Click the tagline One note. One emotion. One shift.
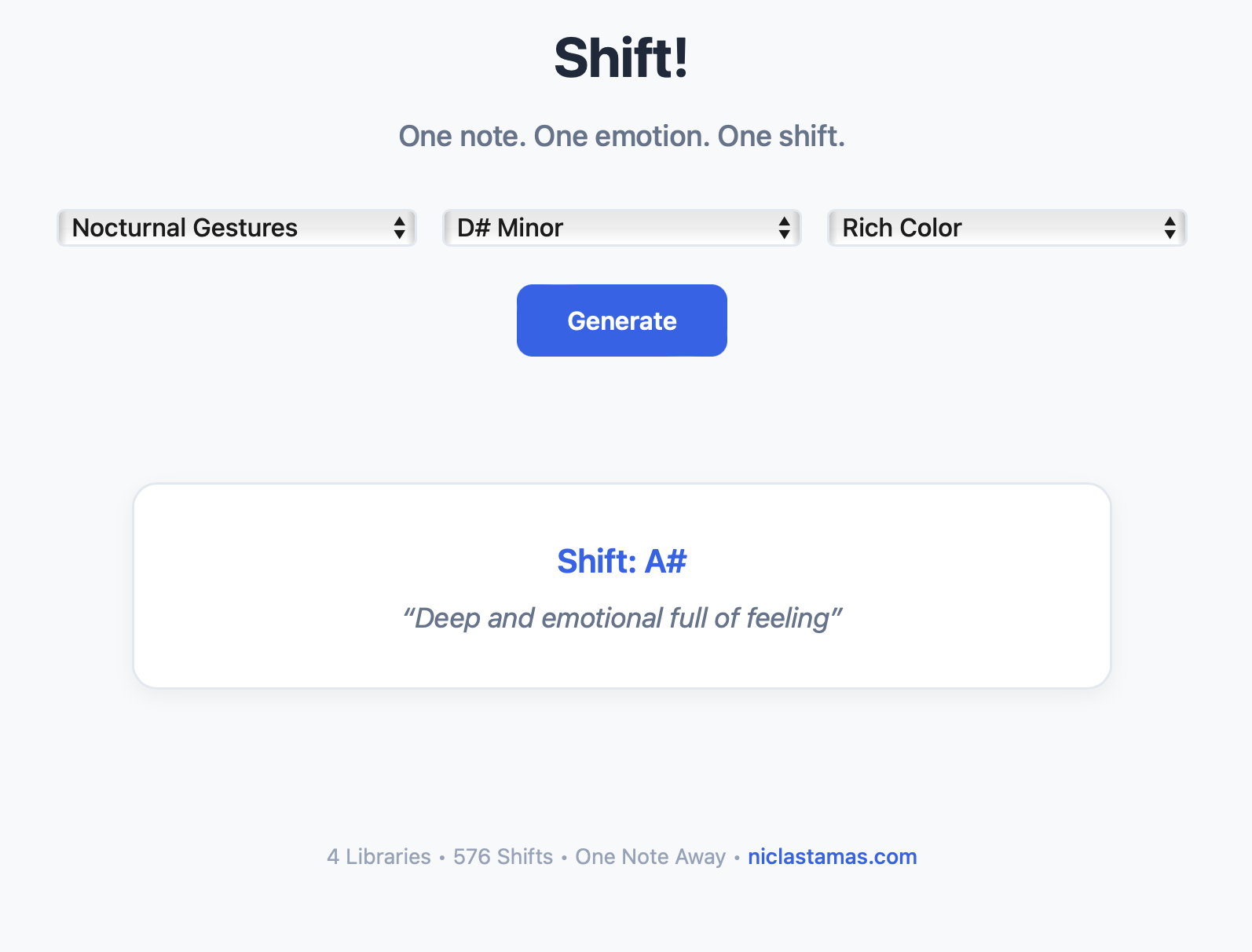Viewport: 1252px width, 952px height. click(x=621, y=136)
